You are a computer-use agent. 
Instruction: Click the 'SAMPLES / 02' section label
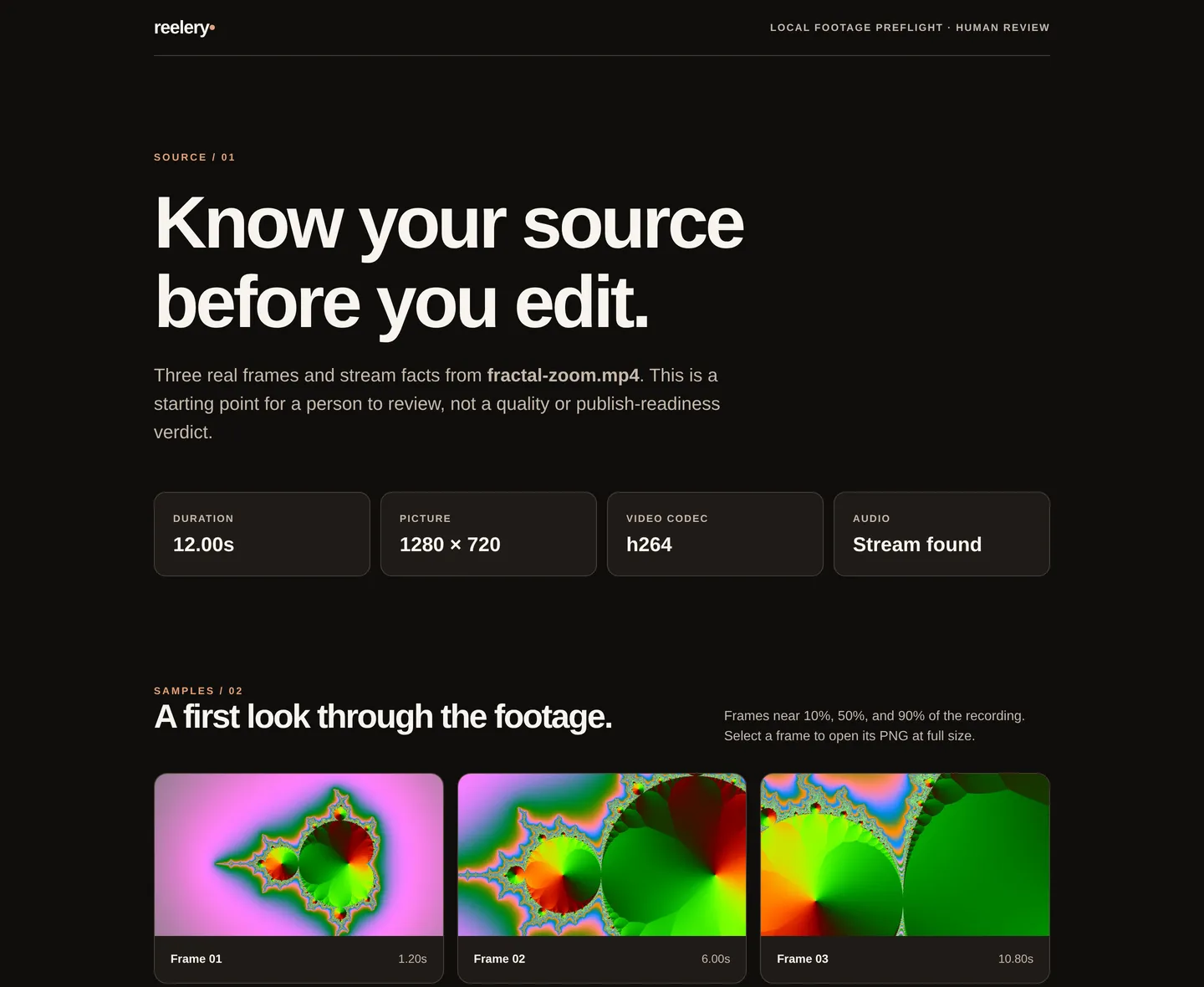coord(198,691)
